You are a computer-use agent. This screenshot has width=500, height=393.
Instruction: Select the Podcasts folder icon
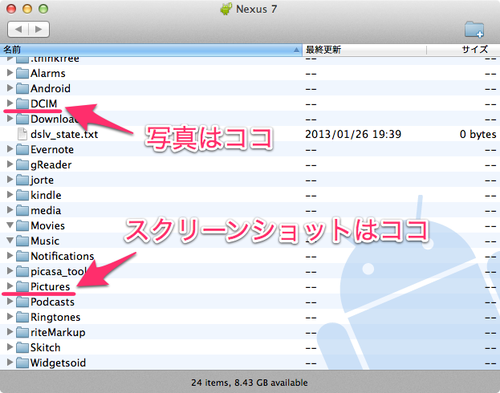22,302
